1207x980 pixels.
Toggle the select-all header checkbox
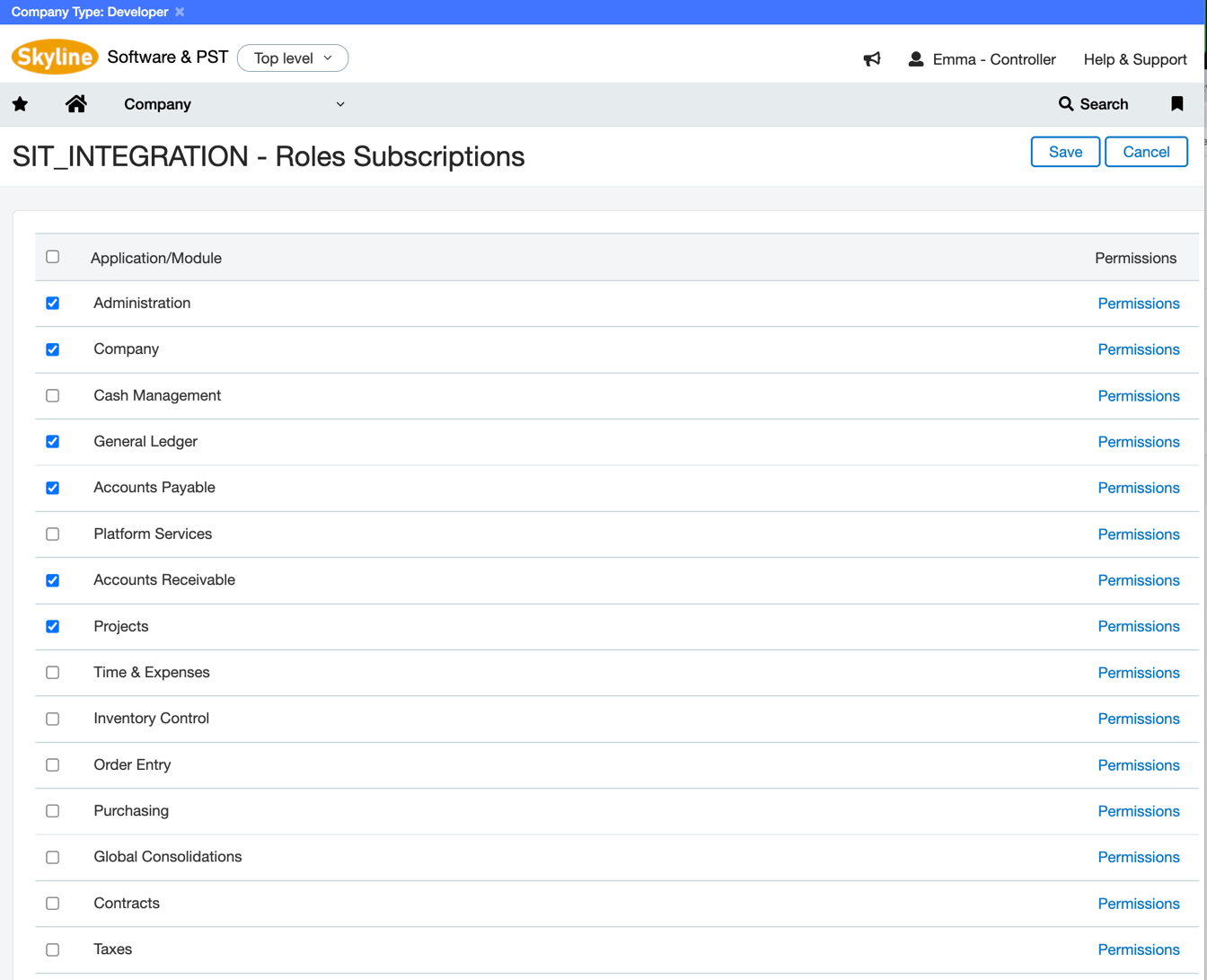[x=53, y=257]
